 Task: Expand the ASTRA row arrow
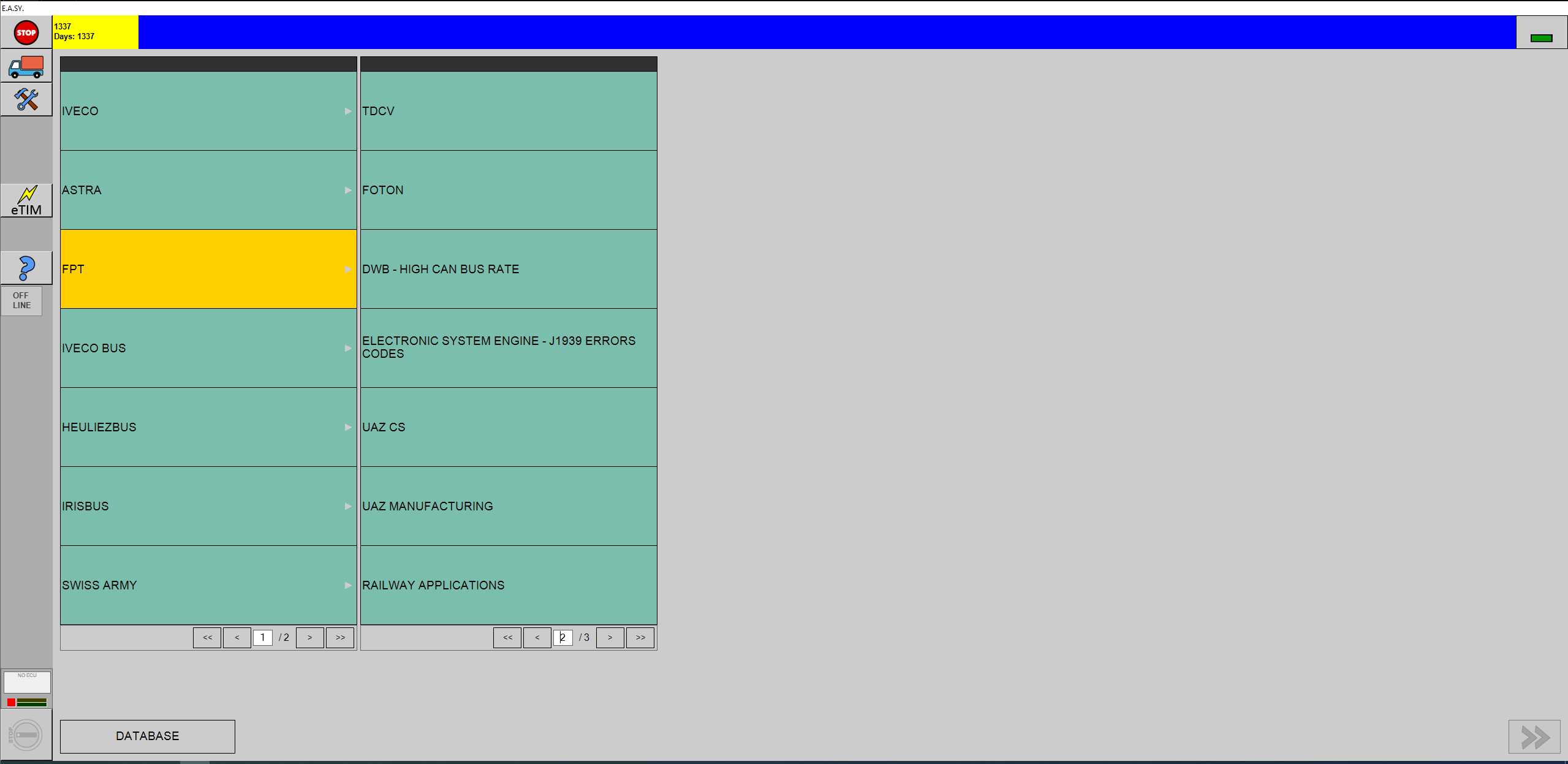tap(348, 190)
